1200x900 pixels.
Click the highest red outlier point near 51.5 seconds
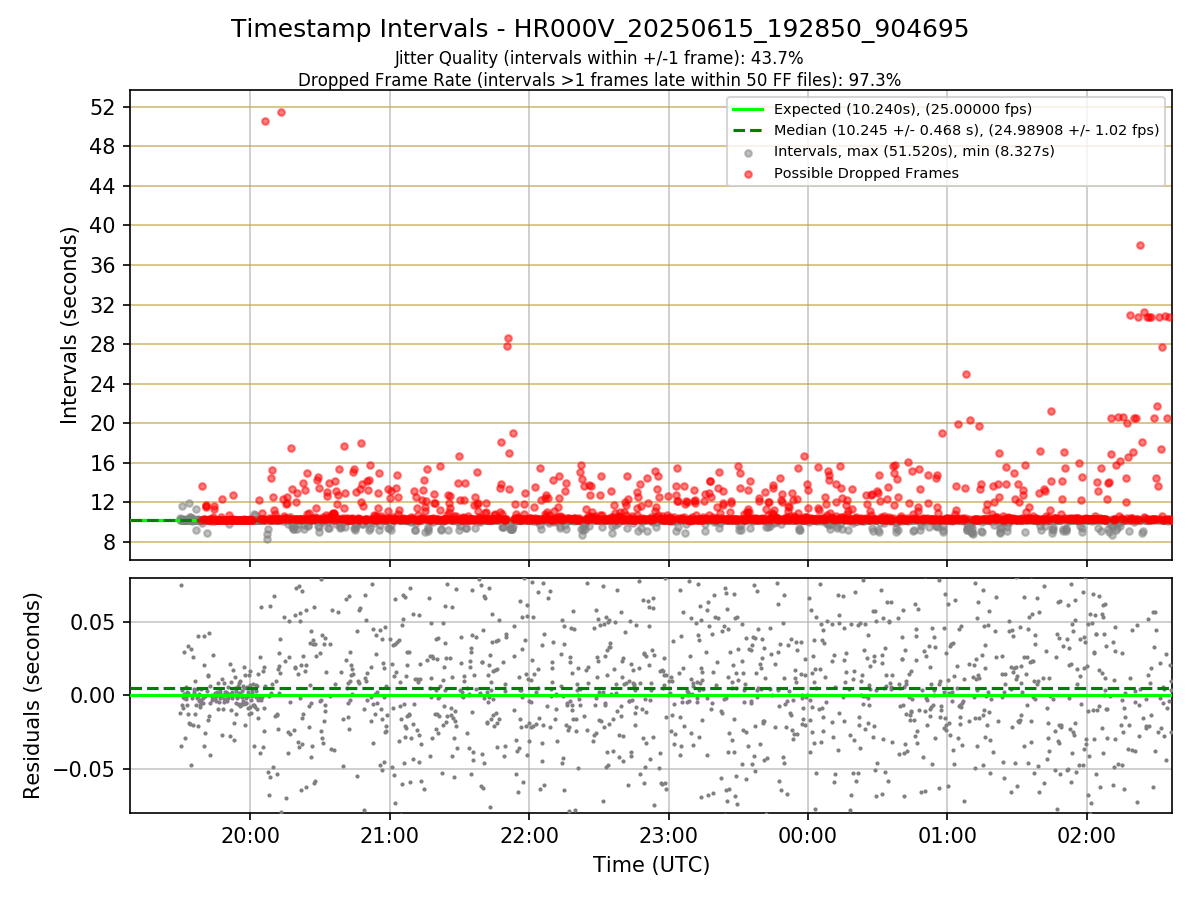click(281, 112)
